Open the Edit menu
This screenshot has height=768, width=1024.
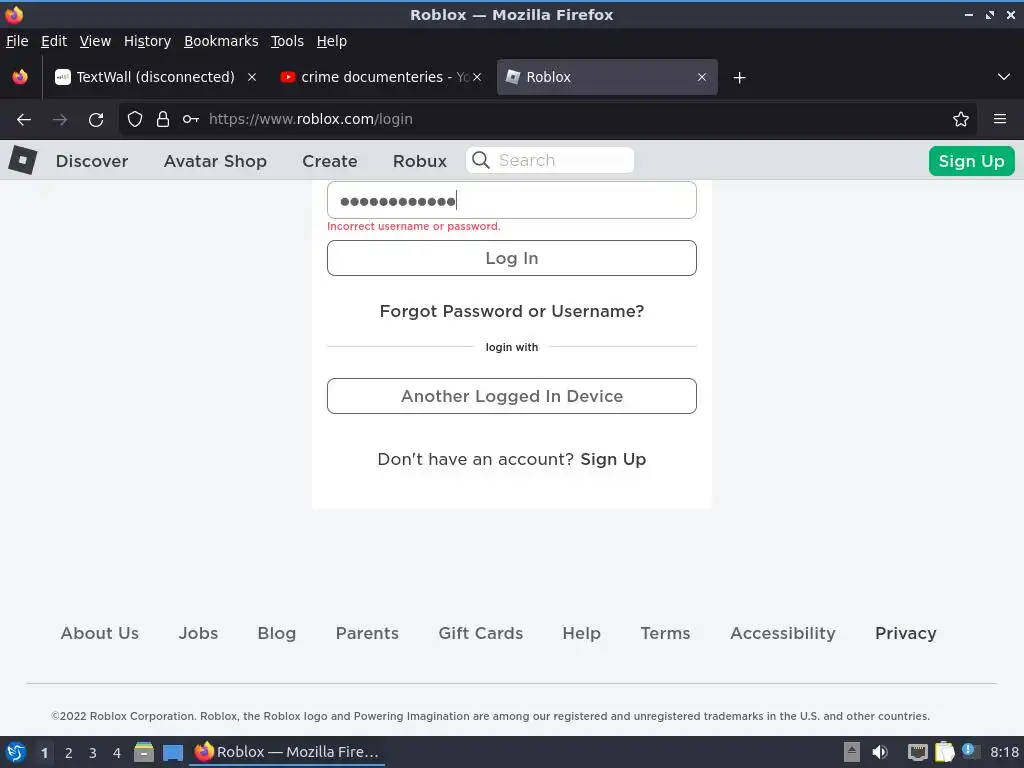54,41
